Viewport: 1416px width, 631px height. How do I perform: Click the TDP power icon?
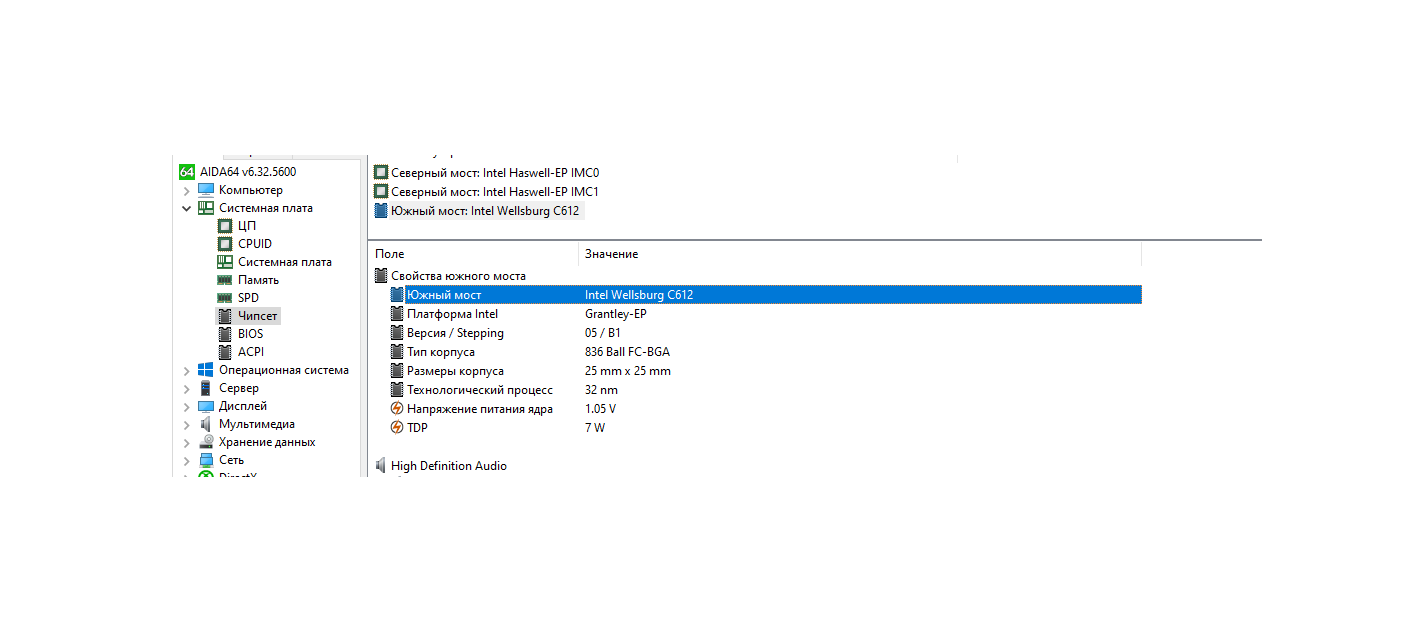click(x=397, y=428)
